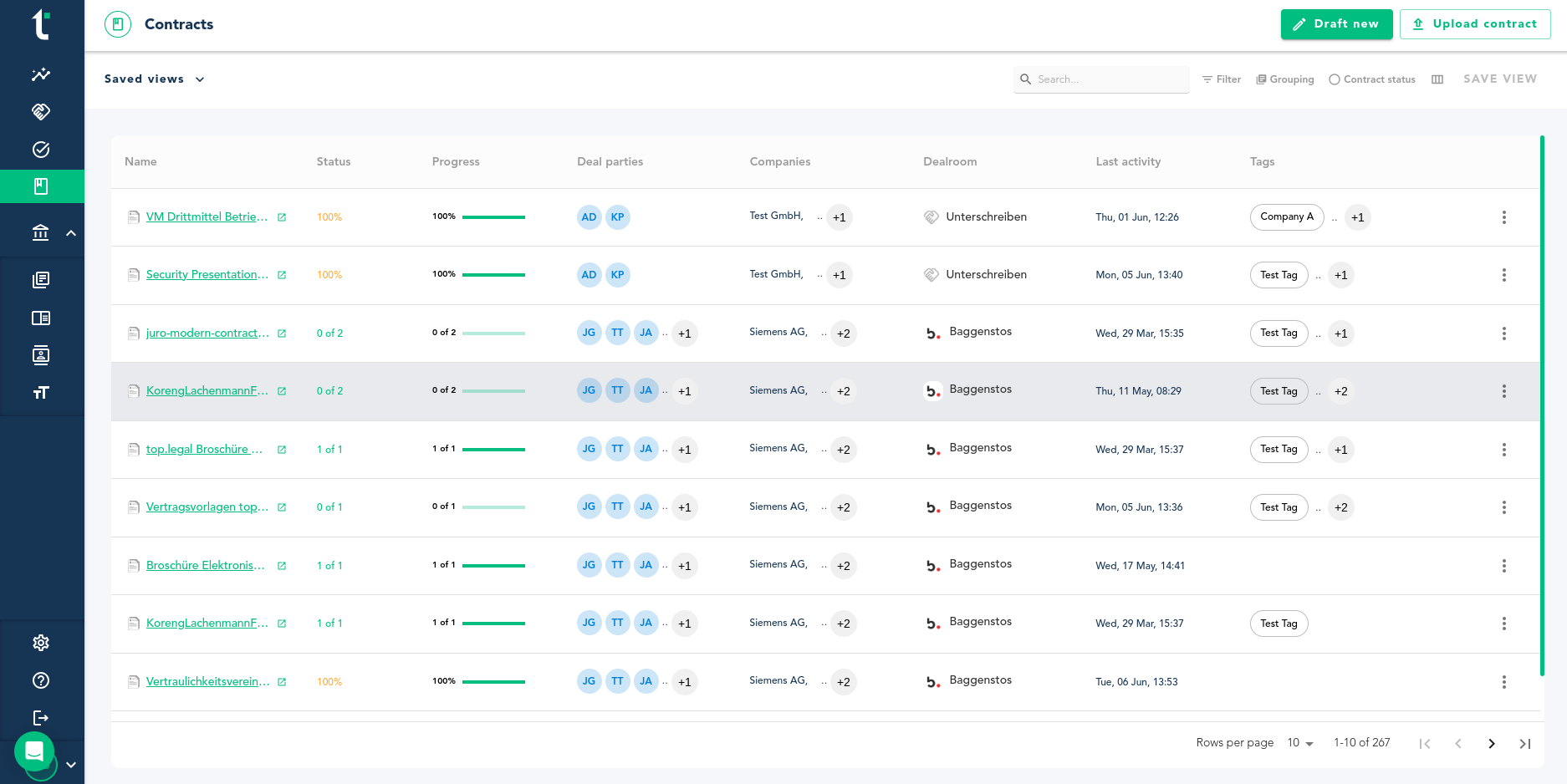1567x784 pixels.
Task: Open settings gear in sidebar
Action: click(41, 643)
